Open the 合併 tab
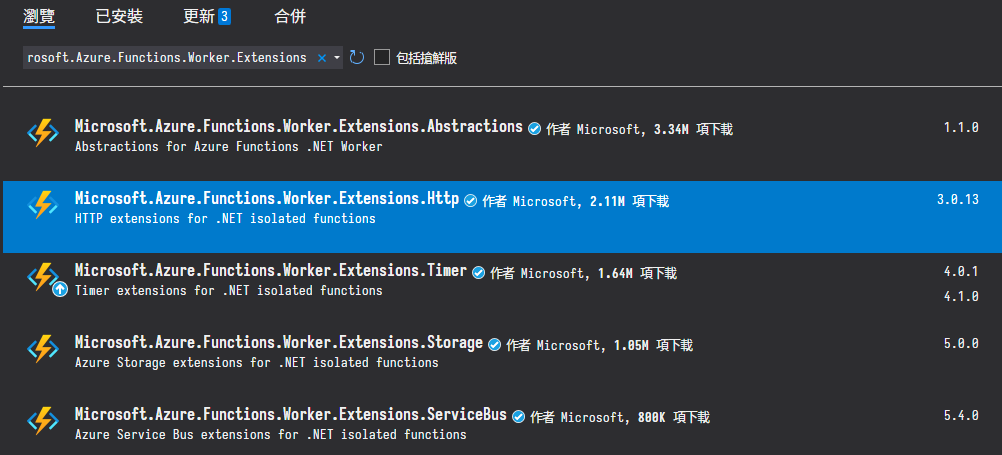The width and height of the screenshot is (1002, 455). (290, 17)
